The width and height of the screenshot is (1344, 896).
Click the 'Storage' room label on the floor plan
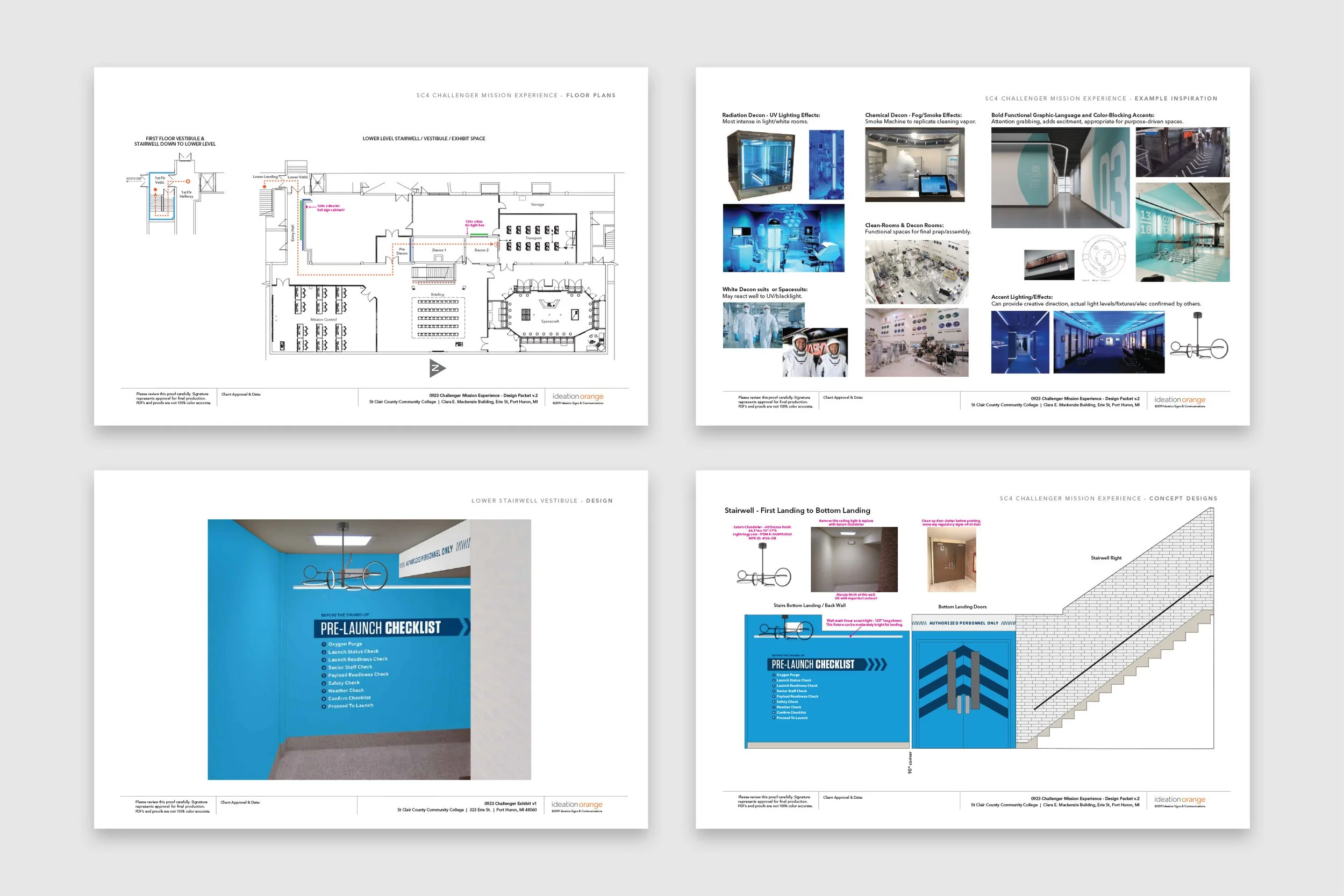537,204
